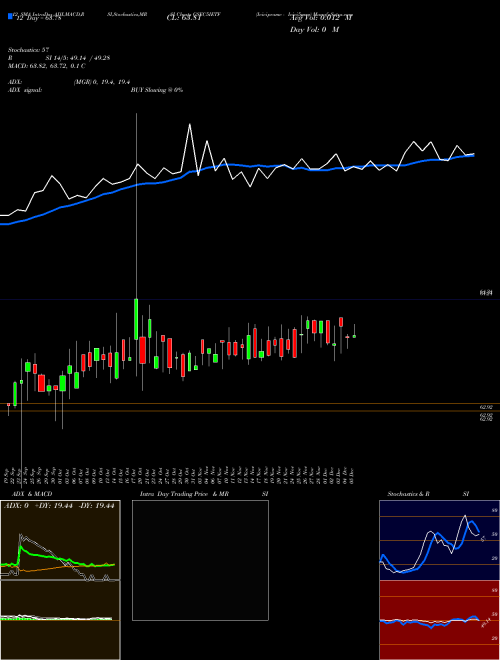Click the 'CL: 63.51' closing price text
Image resolution: width=500 pixels, height=660 pixels.
coord(184,18)
